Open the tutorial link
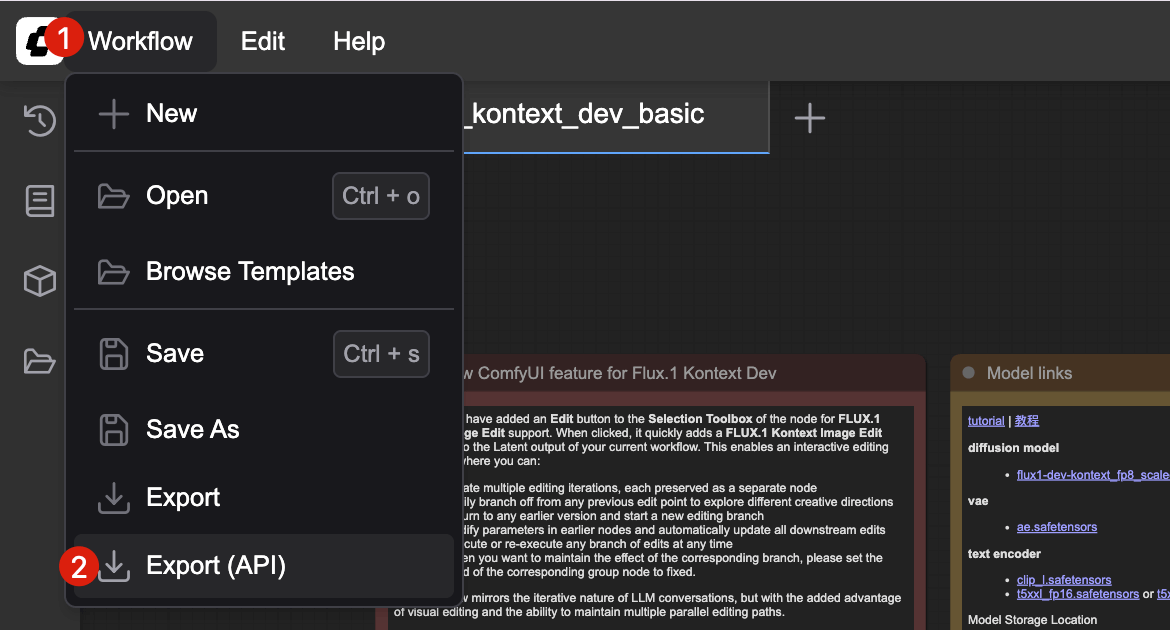 pos(986,421)
